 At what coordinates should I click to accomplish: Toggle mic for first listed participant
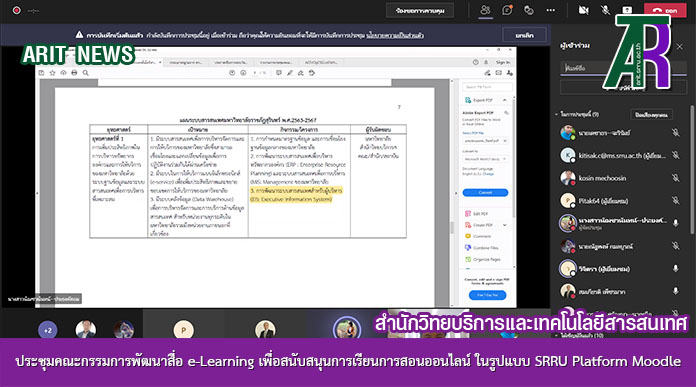[675, 132]
